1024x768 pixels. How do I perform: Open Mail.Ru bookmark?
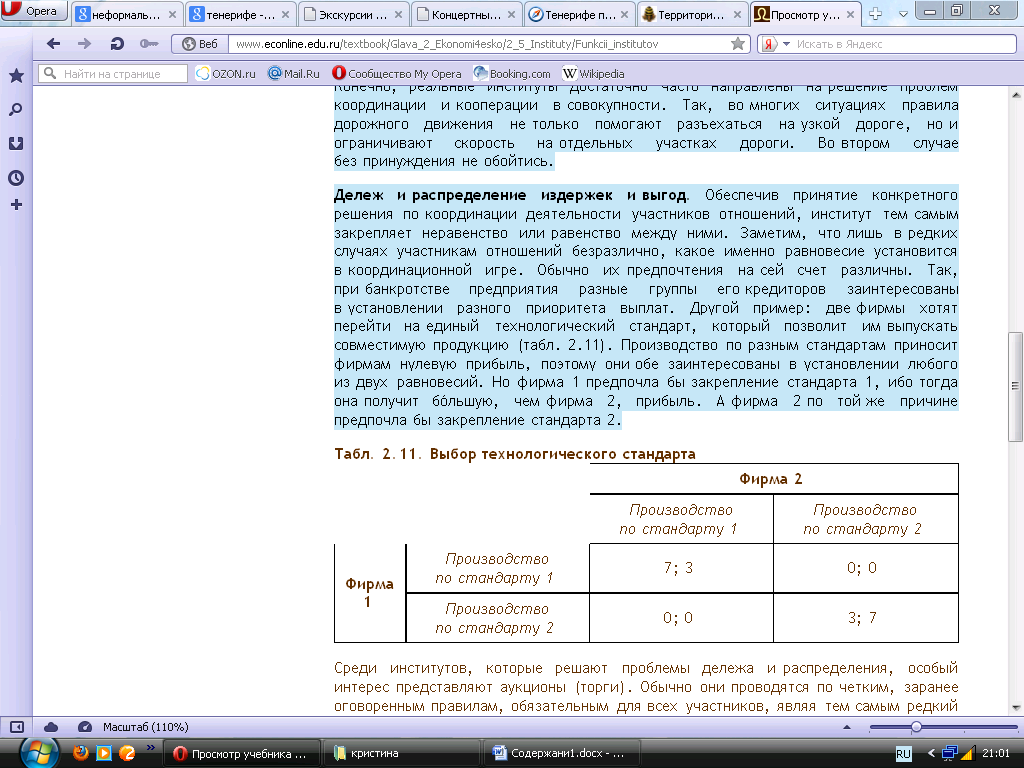[294, 74]
